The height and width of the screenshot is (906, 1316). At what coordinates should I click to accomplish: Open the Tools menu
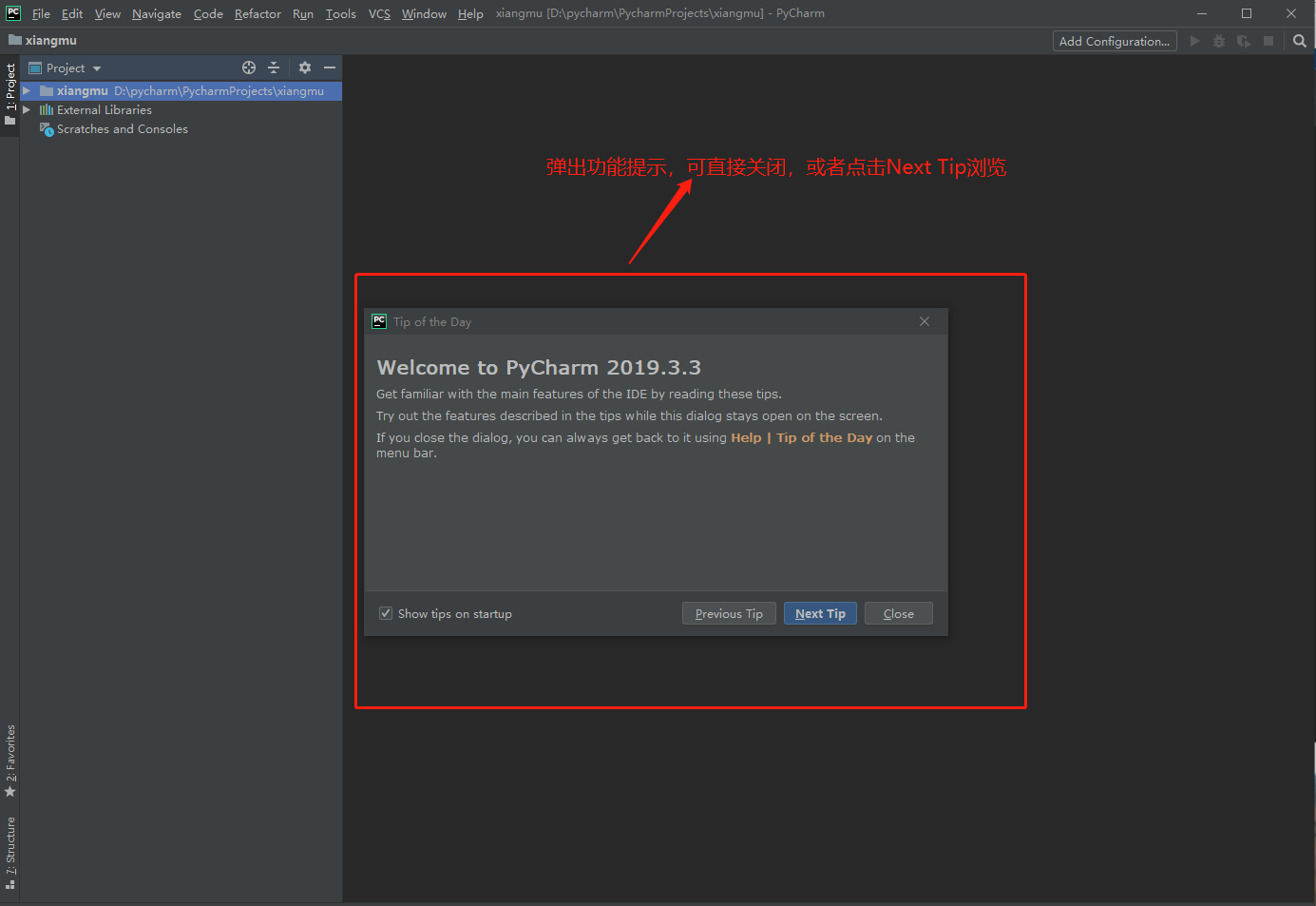pyautogui.click(x=340, y=13)
